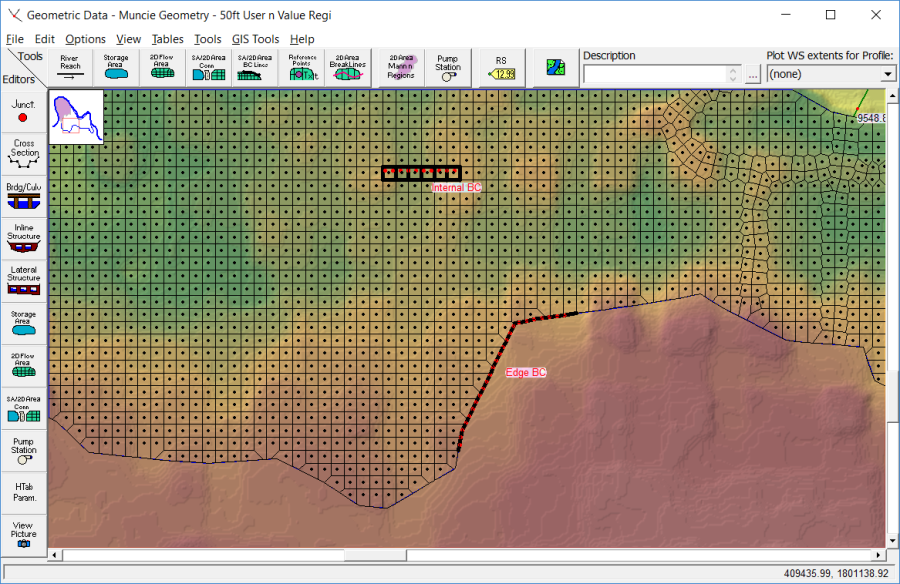The width and height of the screenshot is (900, 584).
Task: Click the ellipsis button beside Description
Action: 752,74
